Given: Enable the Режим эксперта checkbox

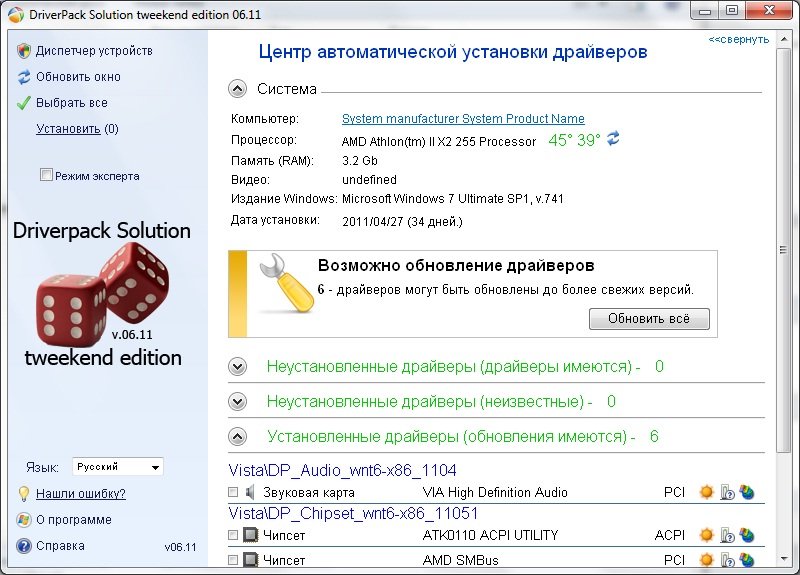Looking at the screenshot, I should pos(46,176).
